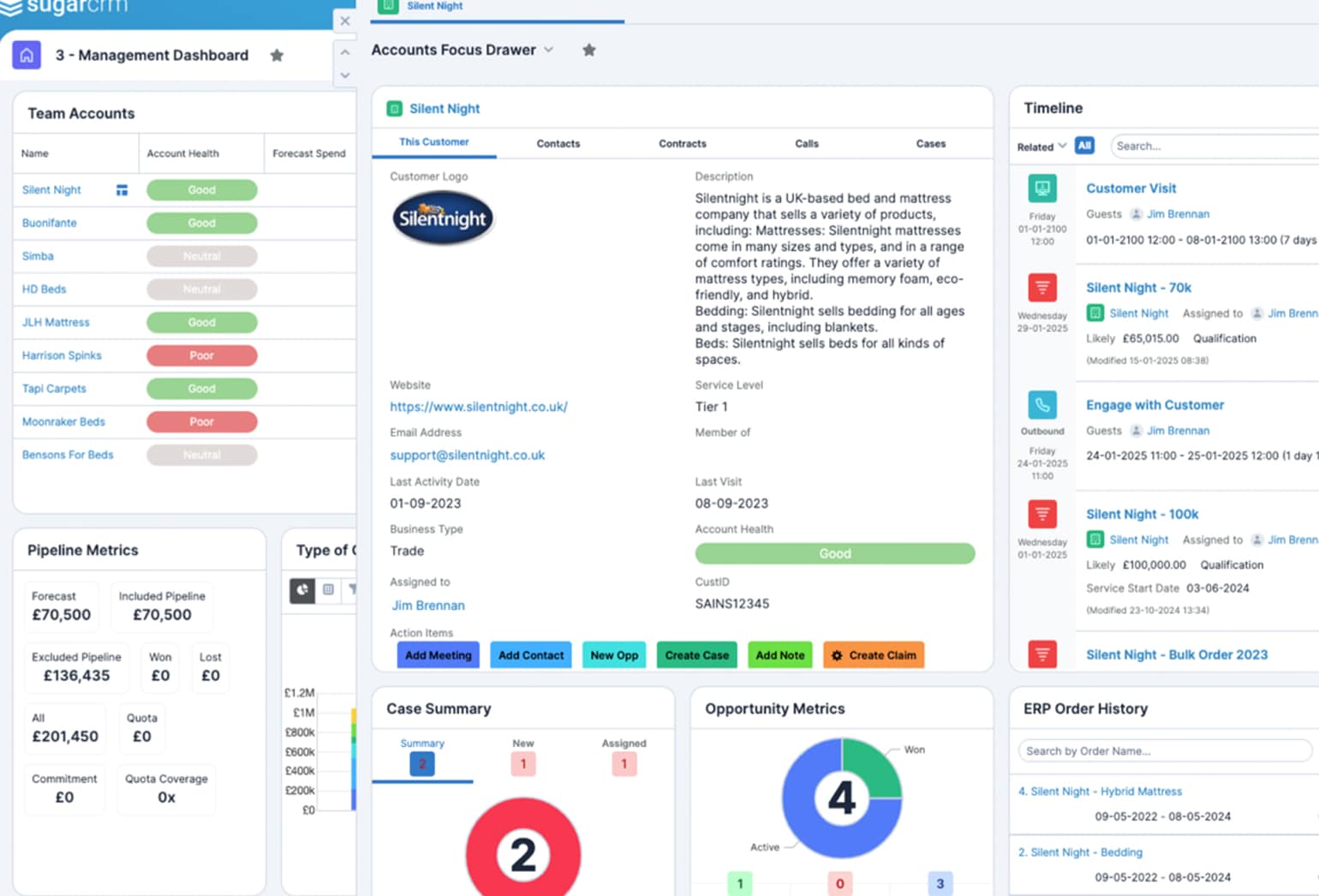
Task: Click the blue 3 count under Opportunity Metrics
Action: click(940, 883)
